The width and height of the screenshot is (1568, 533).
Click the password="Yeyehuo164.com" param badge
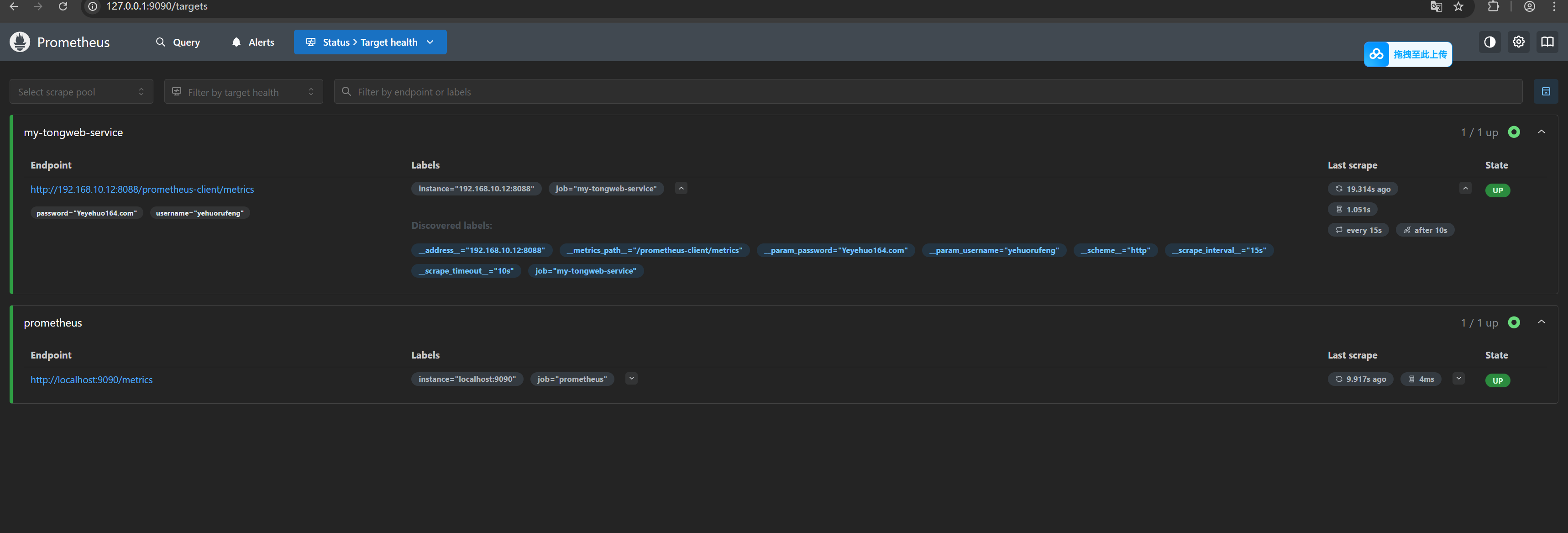tap(86, 212)
